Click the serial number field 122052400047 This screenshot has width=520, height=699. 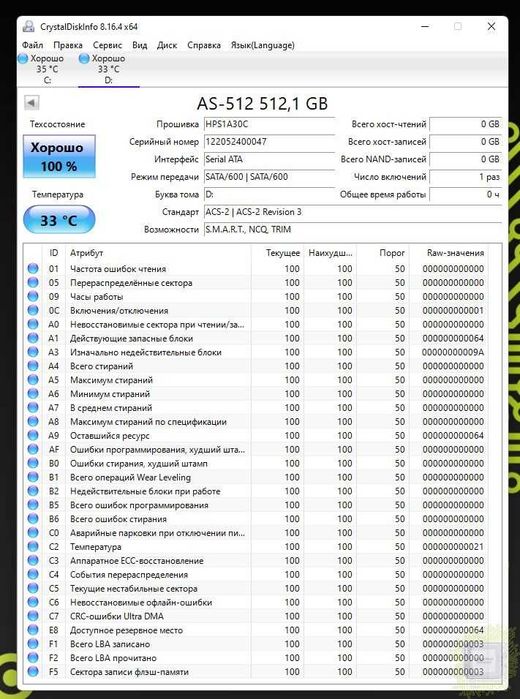coord(269,142)
